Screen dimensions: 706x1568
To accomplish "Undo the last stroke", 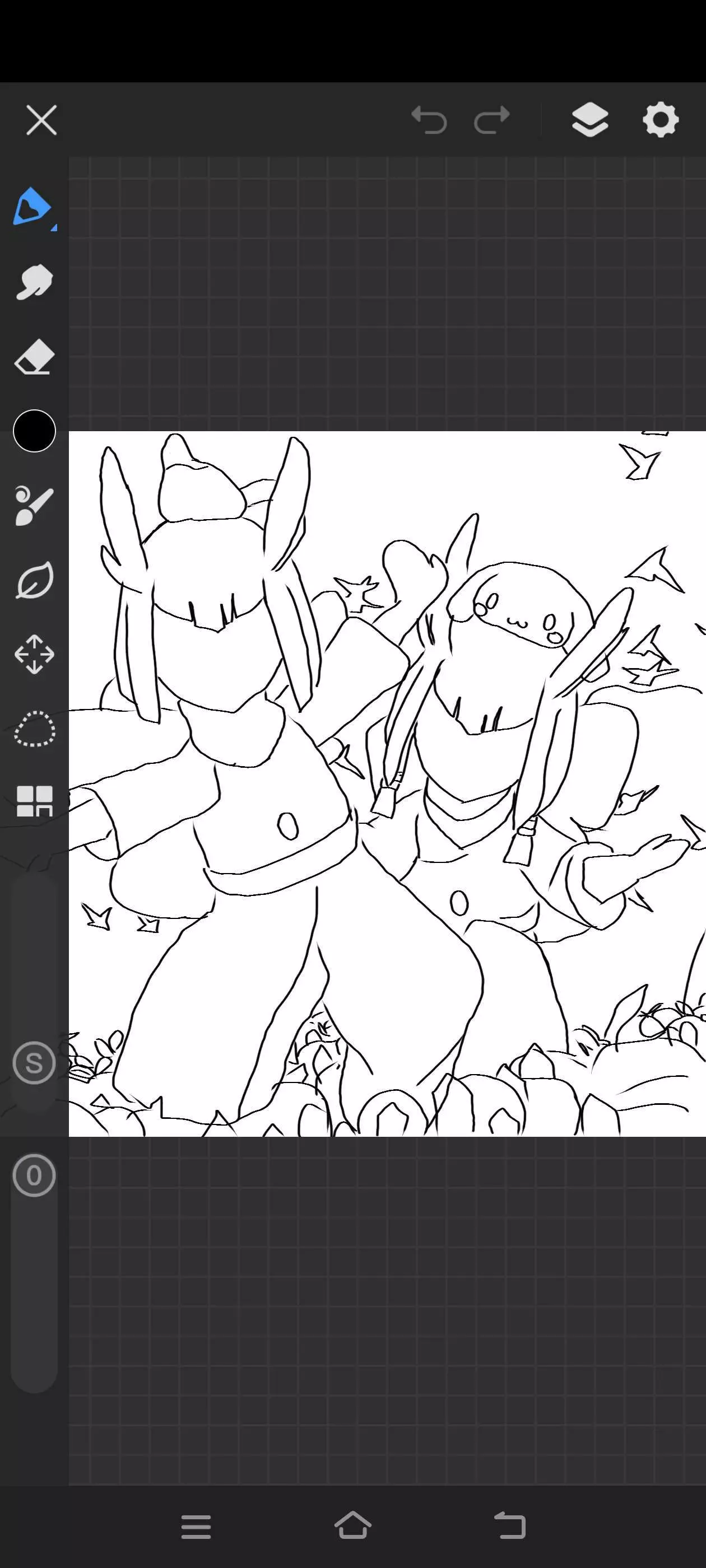I will coord(429,119).
